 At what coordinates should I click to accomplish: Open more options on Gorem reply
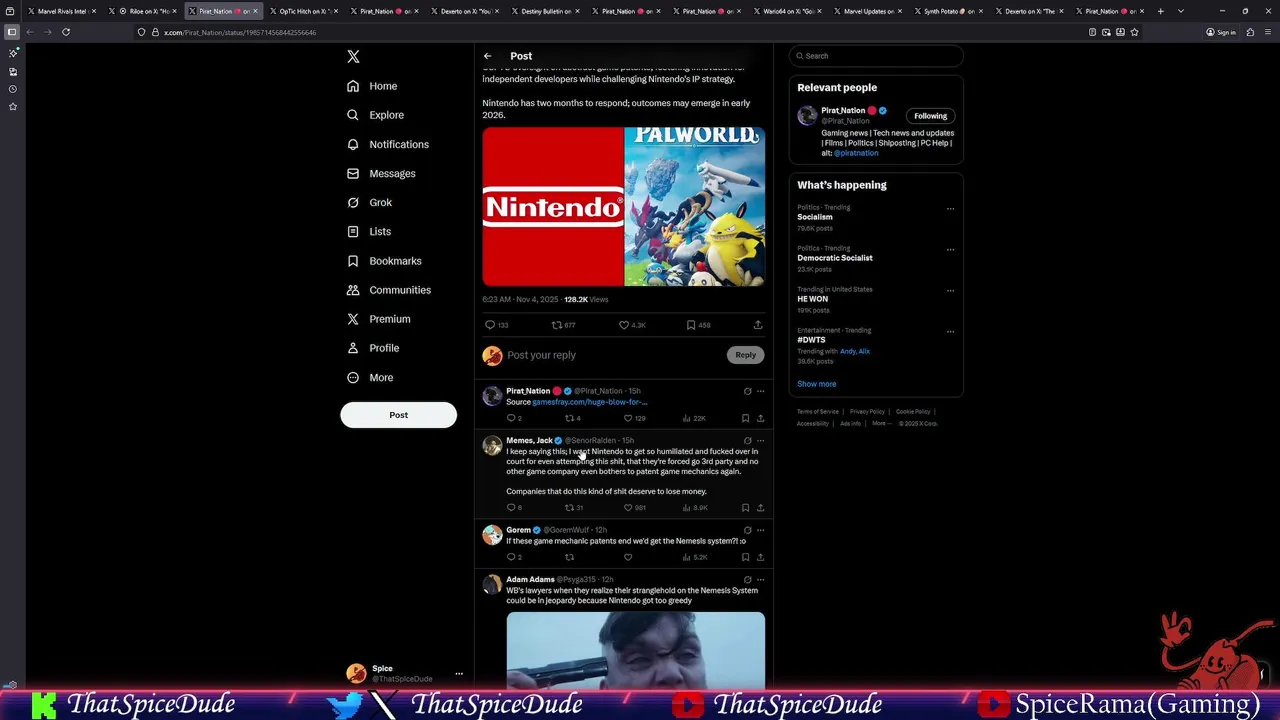(x=760, y=530)
